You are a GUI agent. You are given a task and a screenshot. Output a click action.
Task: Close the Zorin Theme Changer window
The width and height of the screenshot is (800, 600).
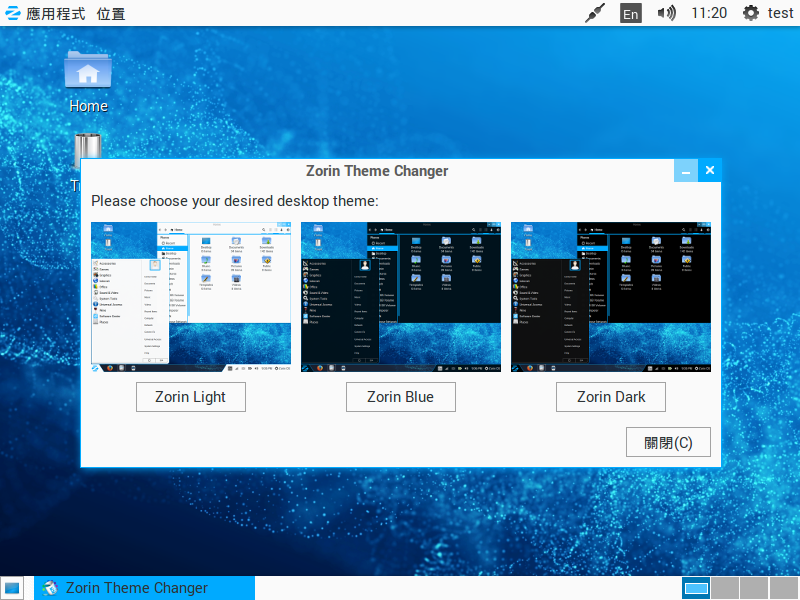[710, 170]
